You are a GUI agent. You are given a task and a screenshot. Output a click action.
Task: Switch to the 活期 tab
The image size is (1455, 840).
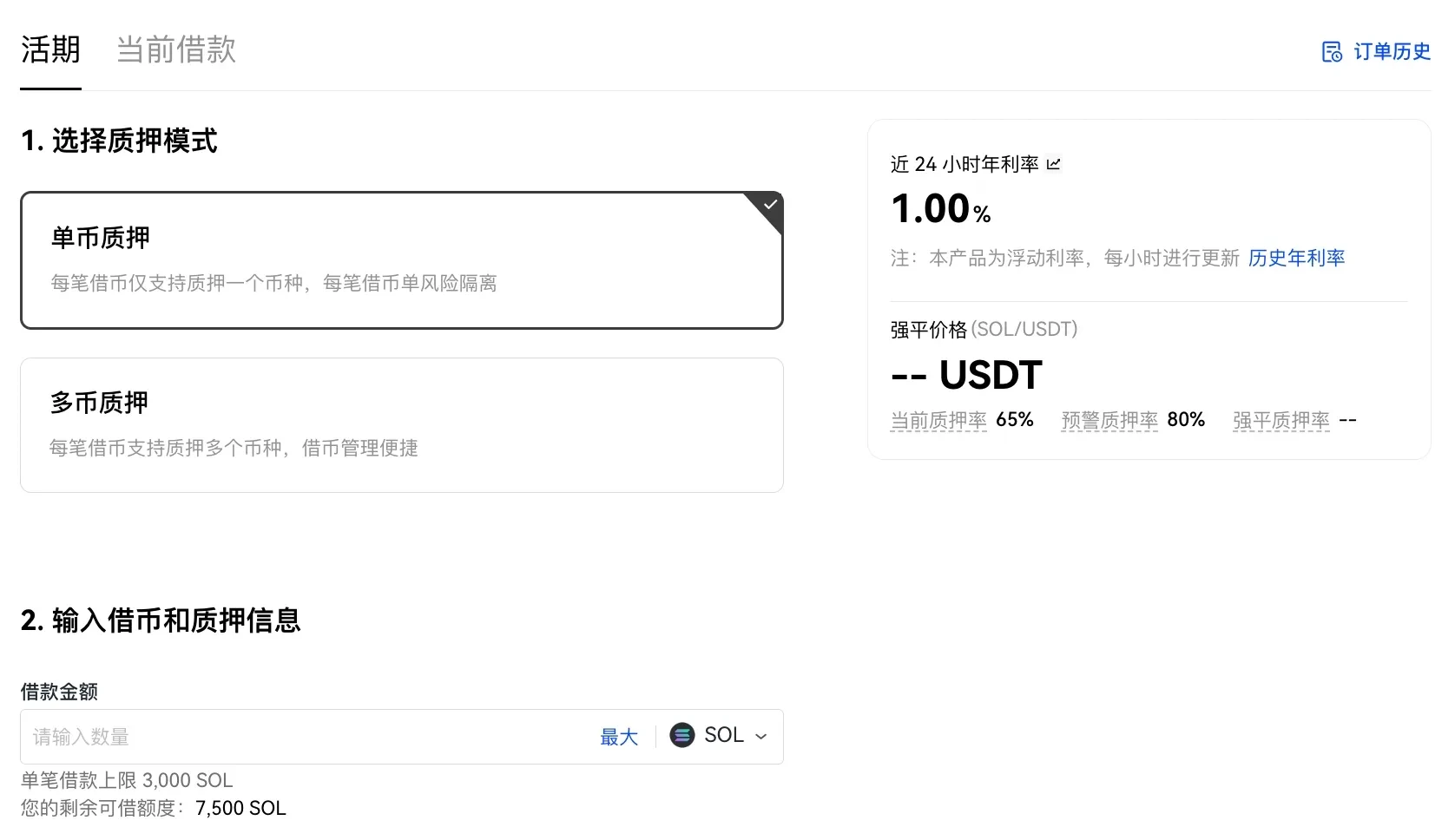[x=50, y=50]
